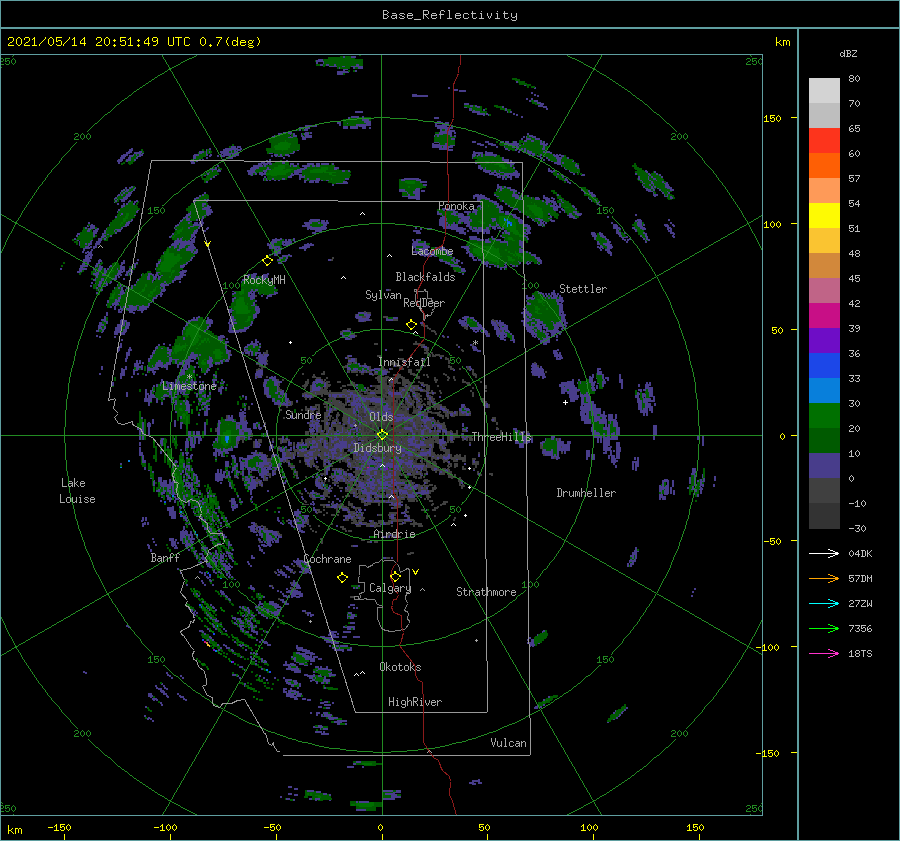Image resolution: width=900 pixels, height=841 pixels.
Task: Click the Banff label
Action: point(165,557)
